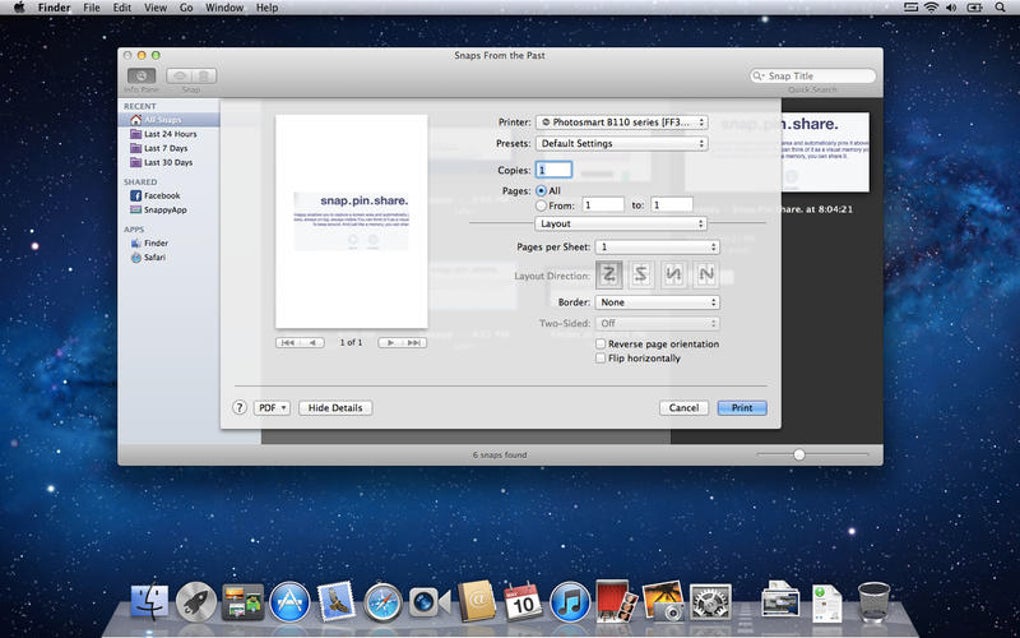Viewport: 1020px width, 638px height.
Task: Select the All pages radio button
Action: coord(542,190)
